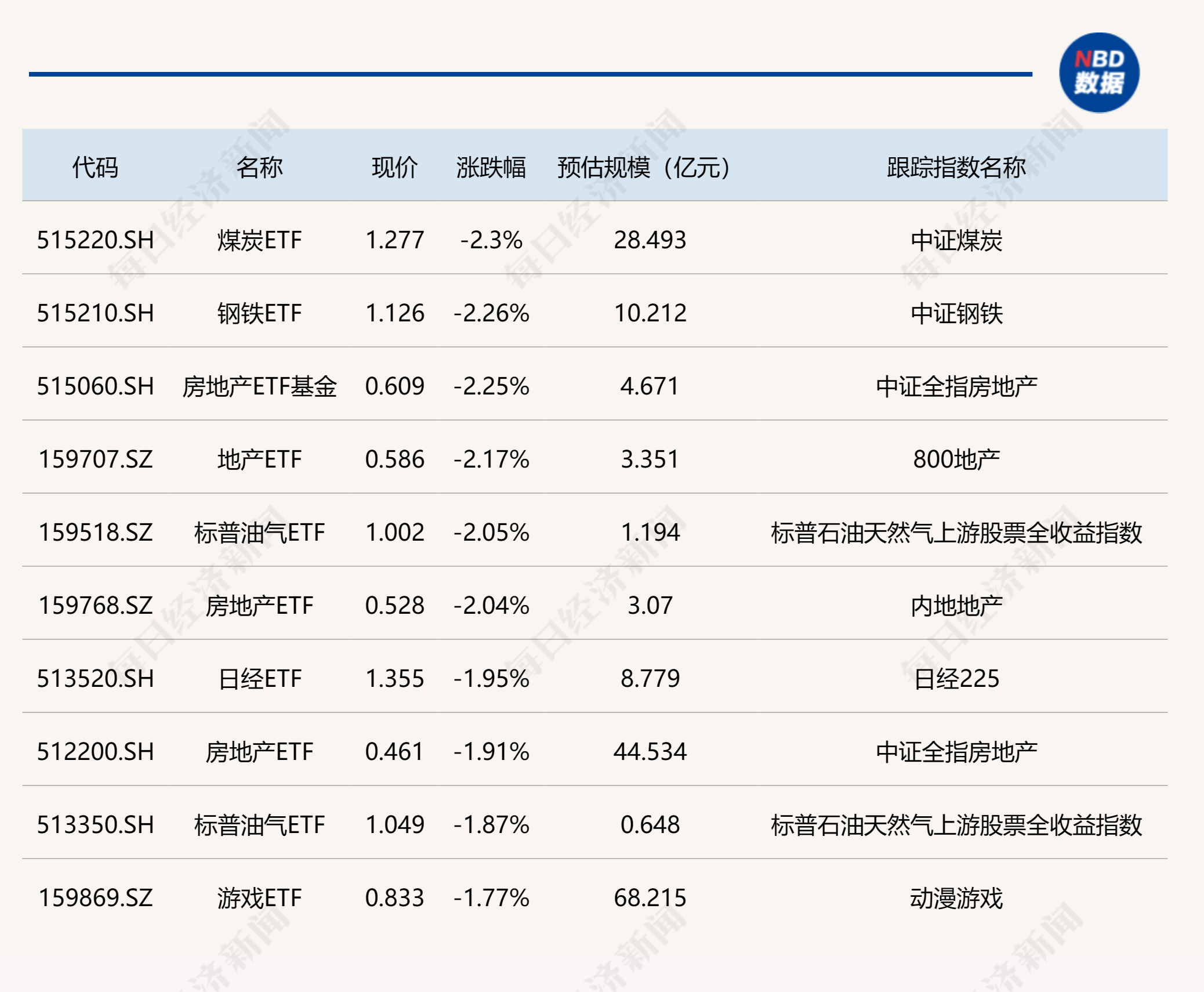The width and height of the screenshot is (1204, 992).
Task: Click price value 1.126
Action: [395, 313]
